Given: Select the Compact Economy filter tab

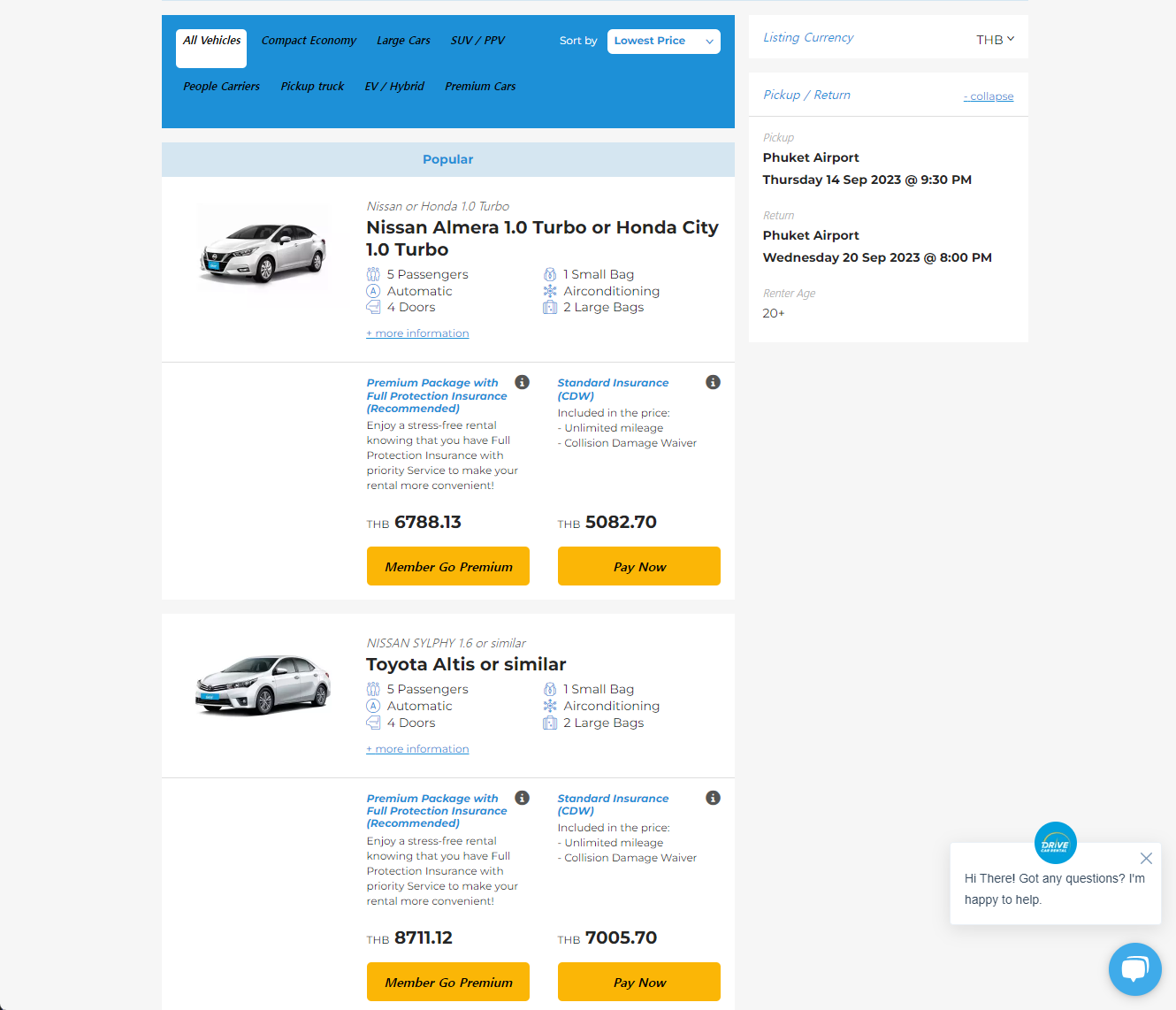Looking at the screenshot, I should click(x=309, y=41).
